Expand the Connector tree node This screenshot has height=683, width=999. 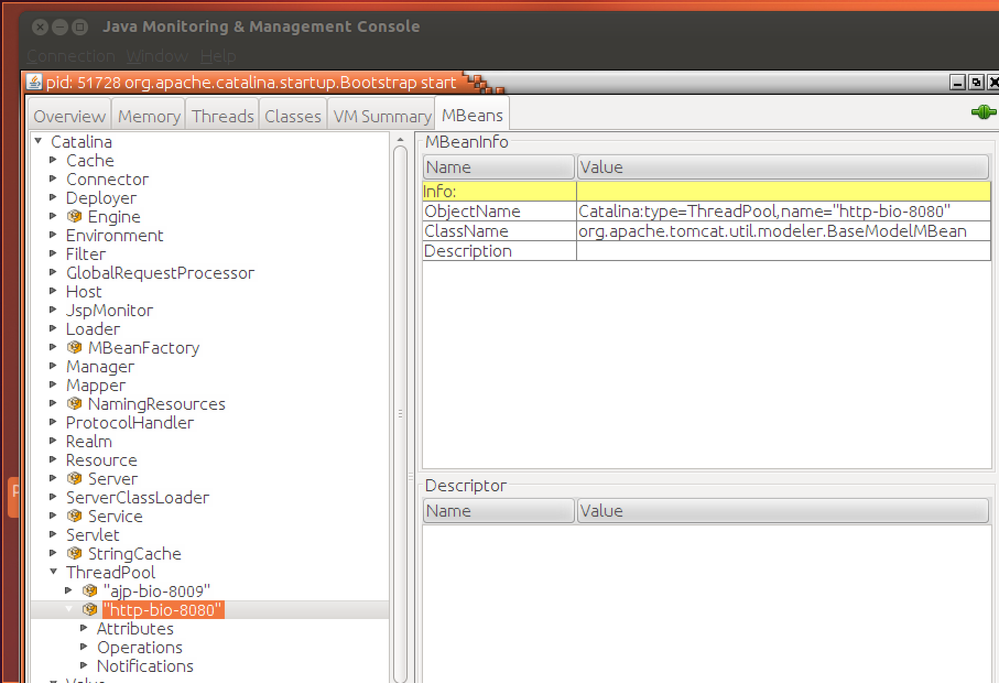(x=53, y=179)
